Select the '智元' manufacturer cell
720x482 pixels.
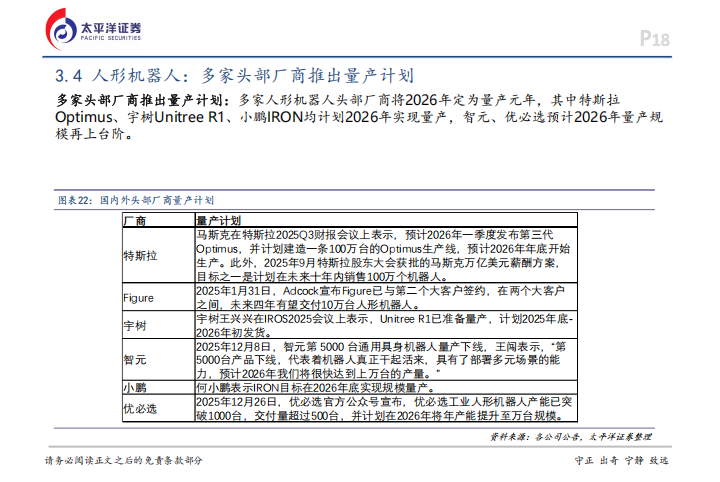[159, 359]
